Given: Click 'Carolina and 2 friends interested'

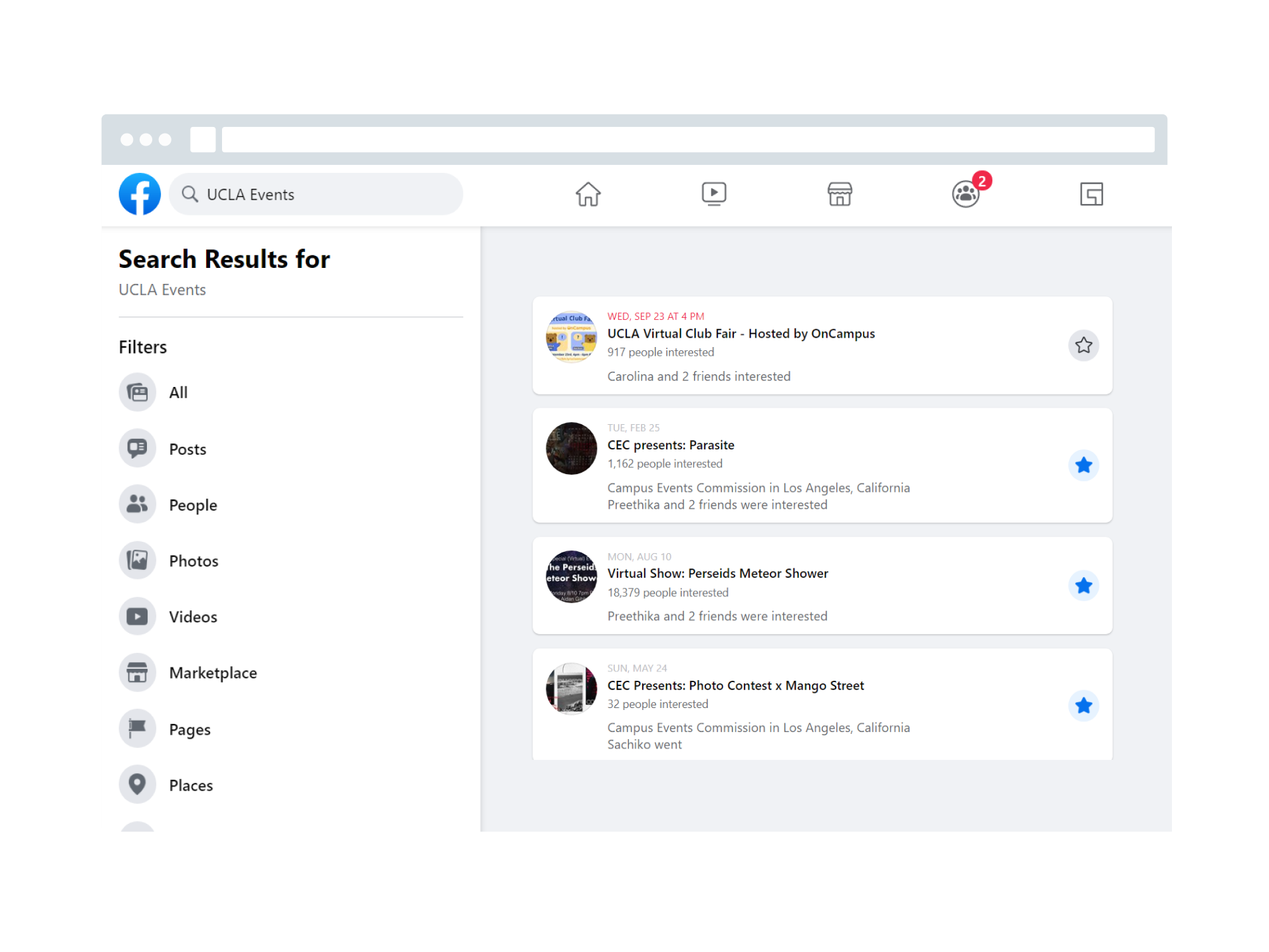Looking at the screenshot, I should click(699, 376).
